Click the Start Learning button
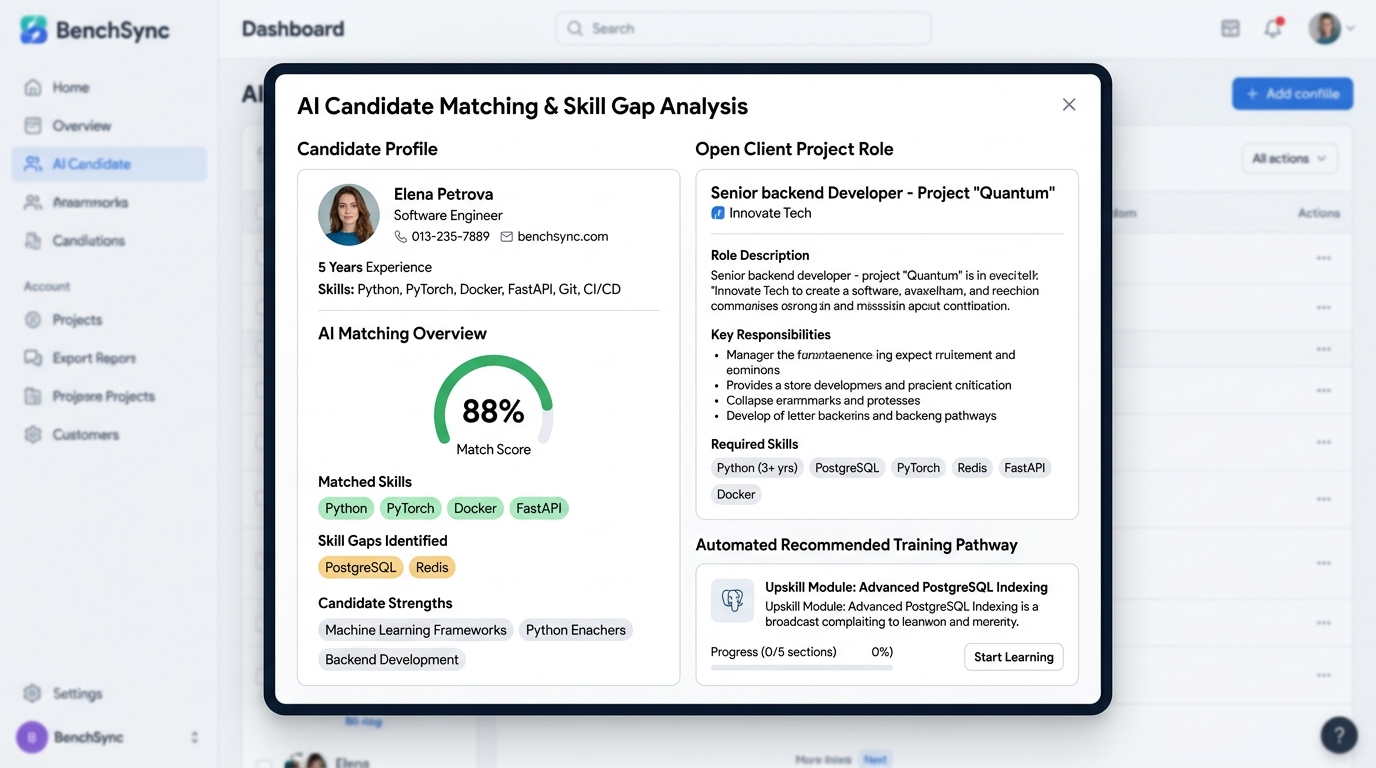Image resolution: width=1376 pixels, height=768 pixels. coord(1014,657)
